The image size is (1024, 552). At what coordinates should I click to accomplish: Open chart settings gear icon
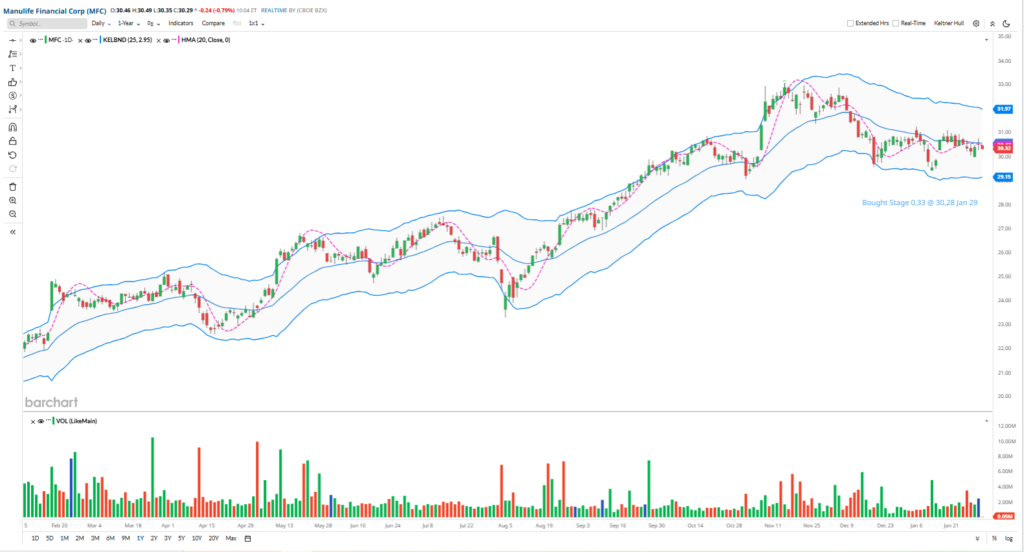[976, 22]
